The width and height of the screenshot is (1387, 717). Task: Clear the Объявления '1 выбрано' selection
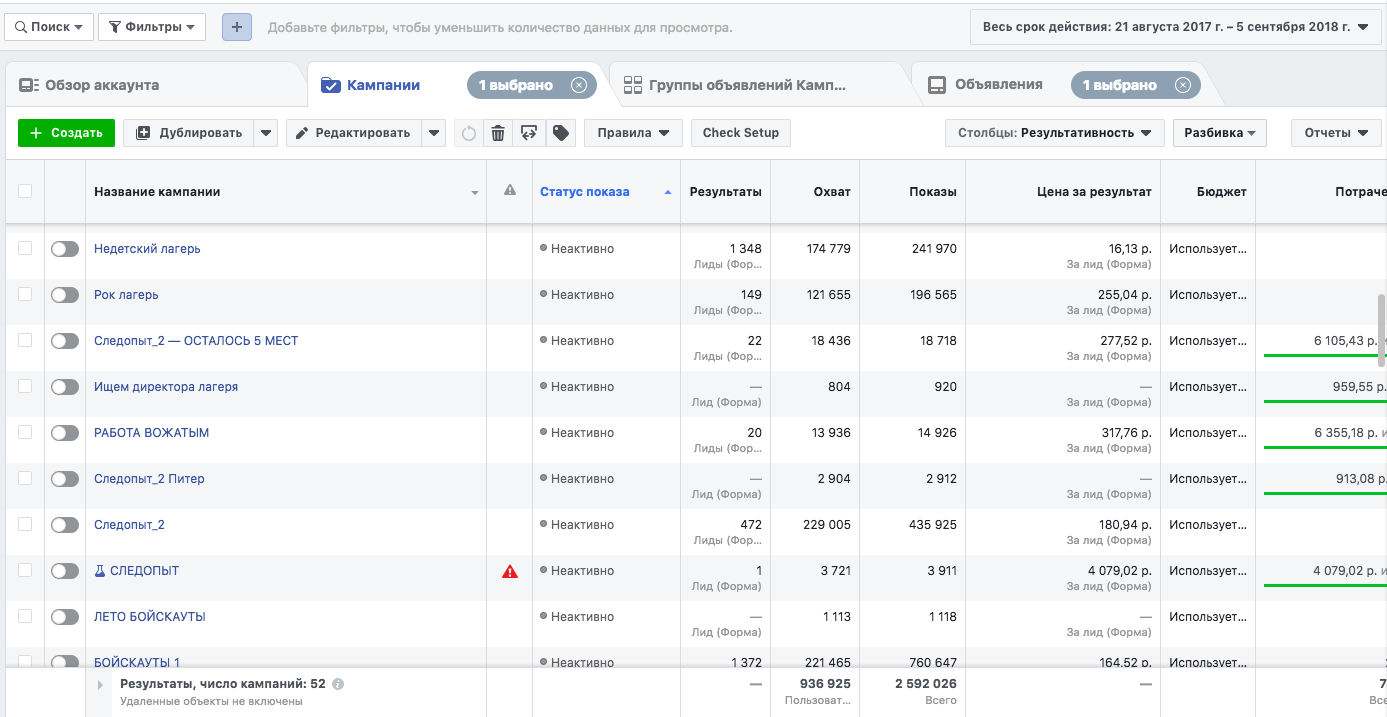pos(1183,85)
